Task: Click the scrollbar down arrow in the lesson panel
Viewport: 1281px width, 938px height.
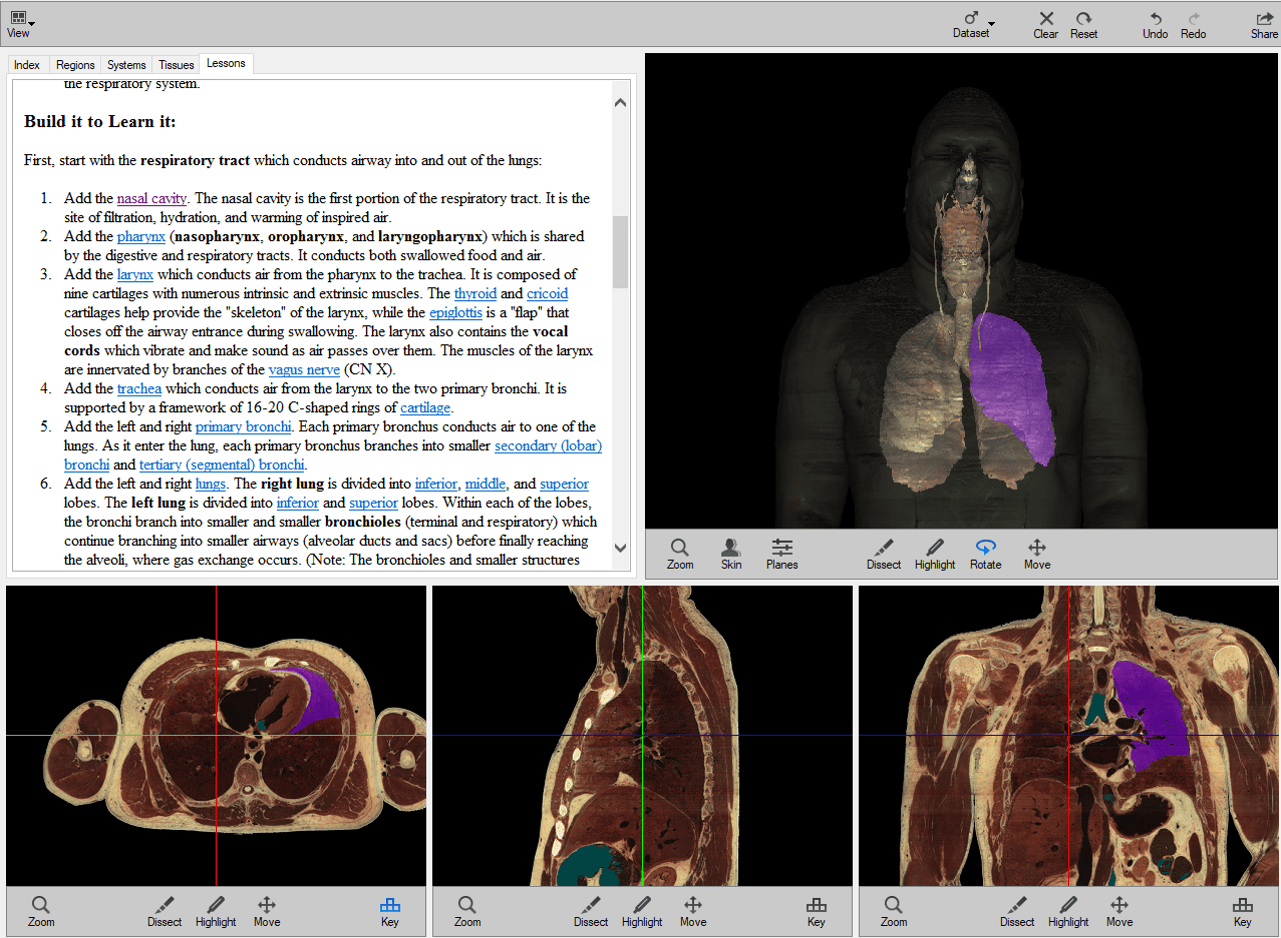Action: point(621,548)
